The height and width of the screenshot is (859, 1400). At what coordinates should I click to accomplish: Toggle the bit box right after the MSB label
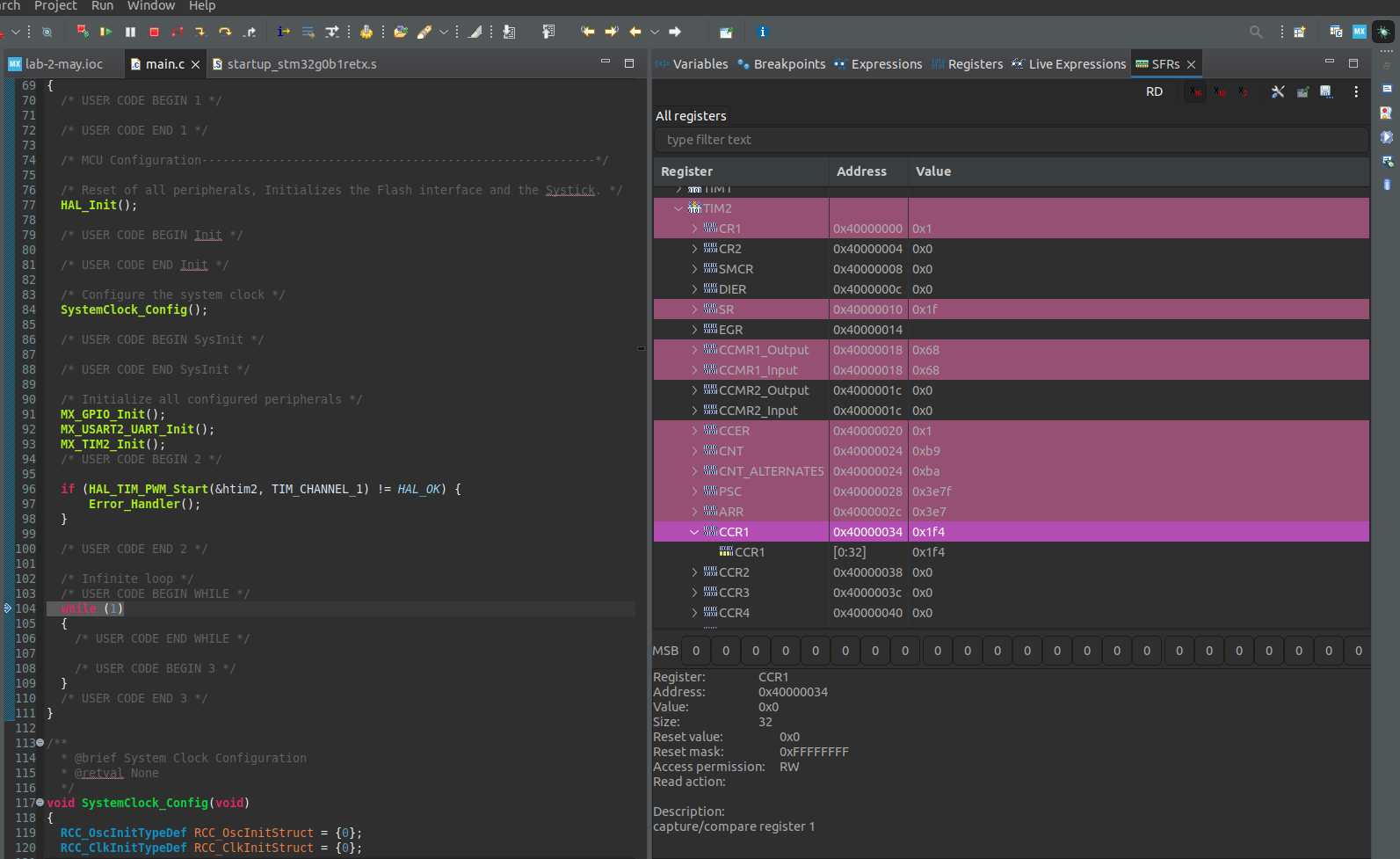click(696, 651)
